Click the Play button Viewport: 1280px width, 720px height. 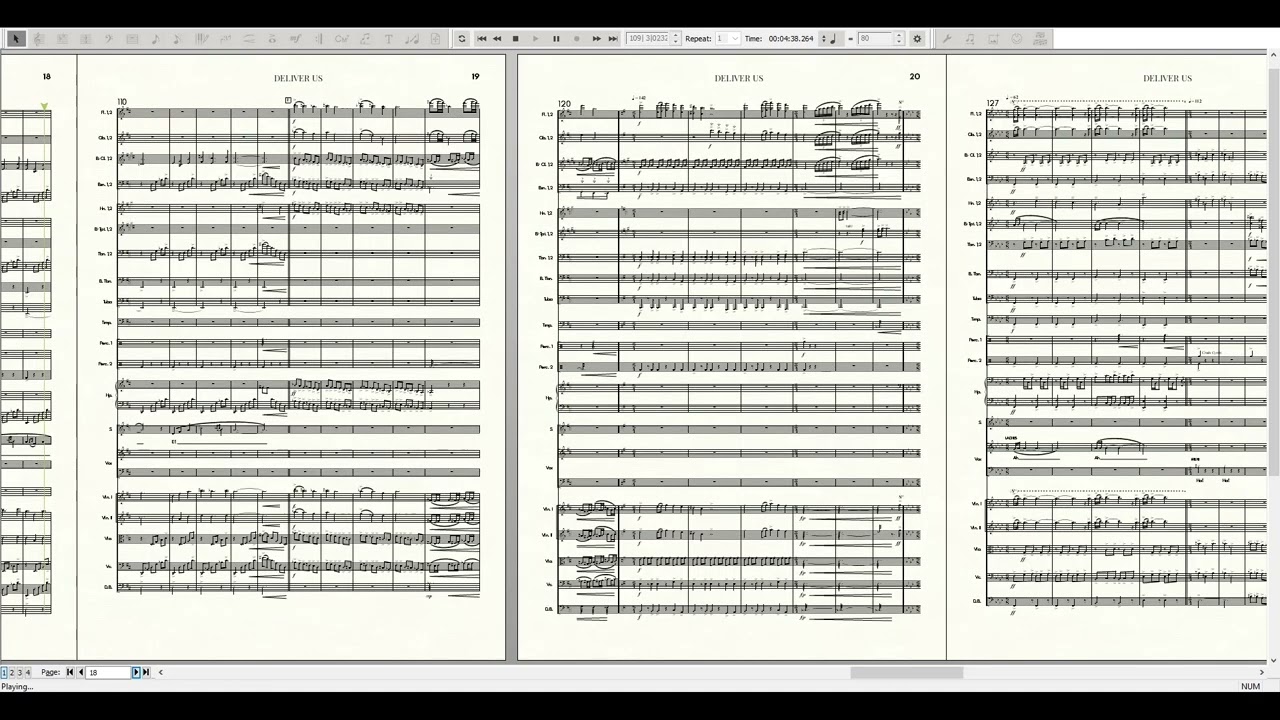[536, 39]
